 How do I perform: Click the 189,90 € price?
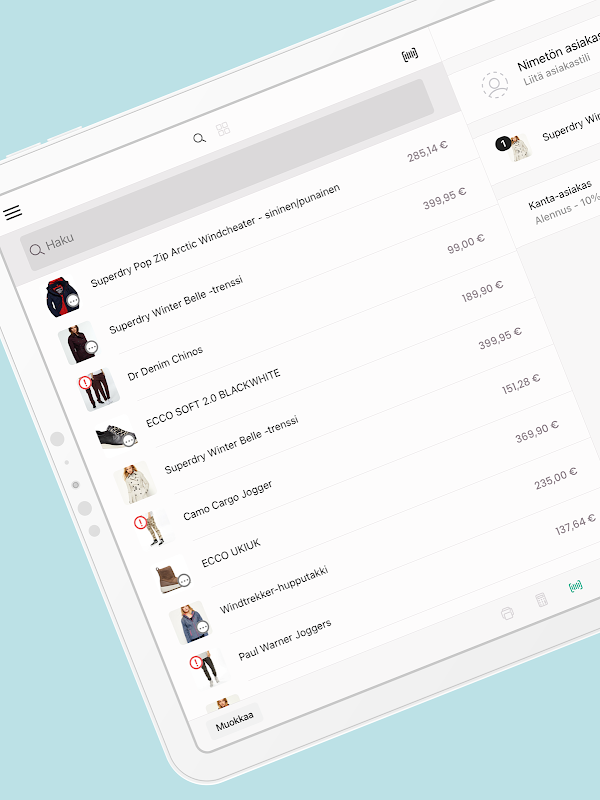point(483,291)
